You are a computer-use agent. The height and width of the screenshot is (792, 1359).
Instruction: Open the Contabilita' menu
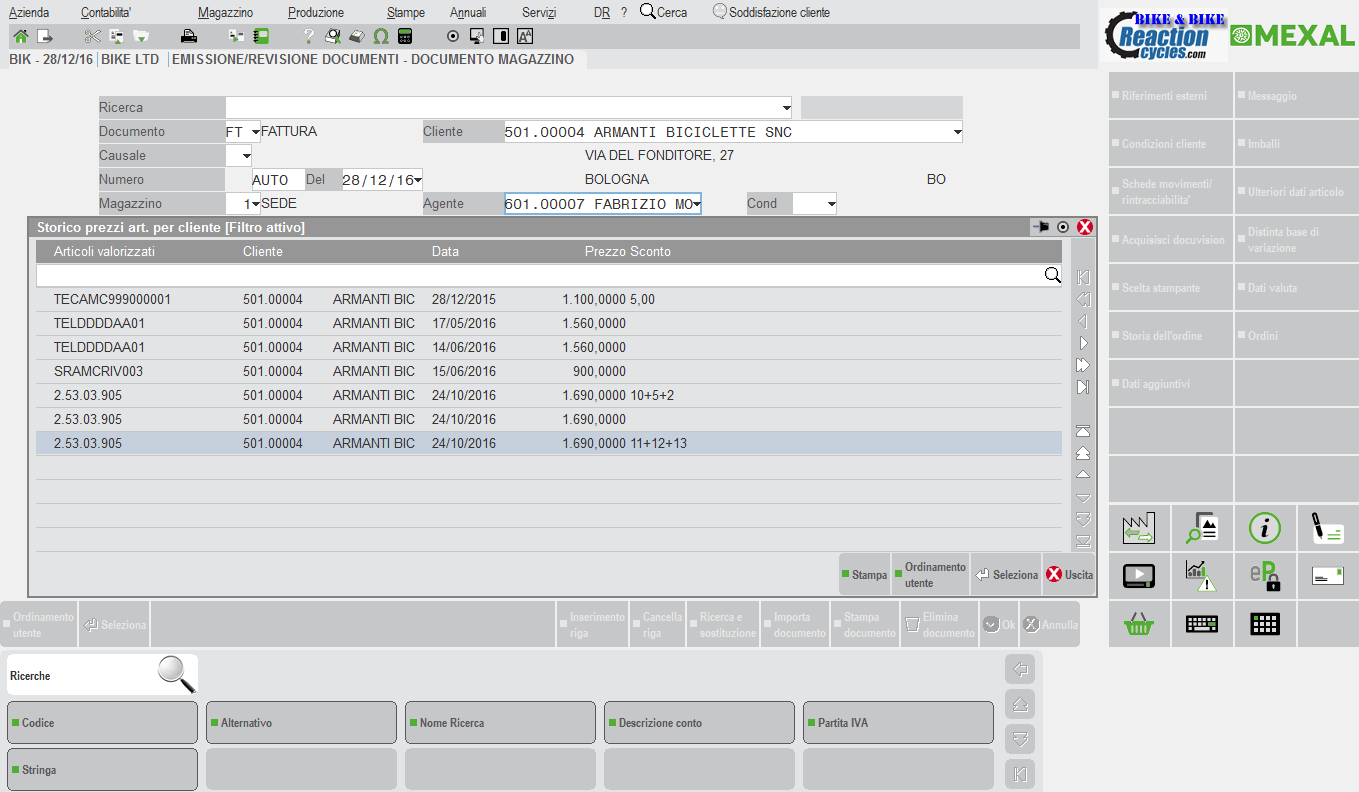pos(106,13)
